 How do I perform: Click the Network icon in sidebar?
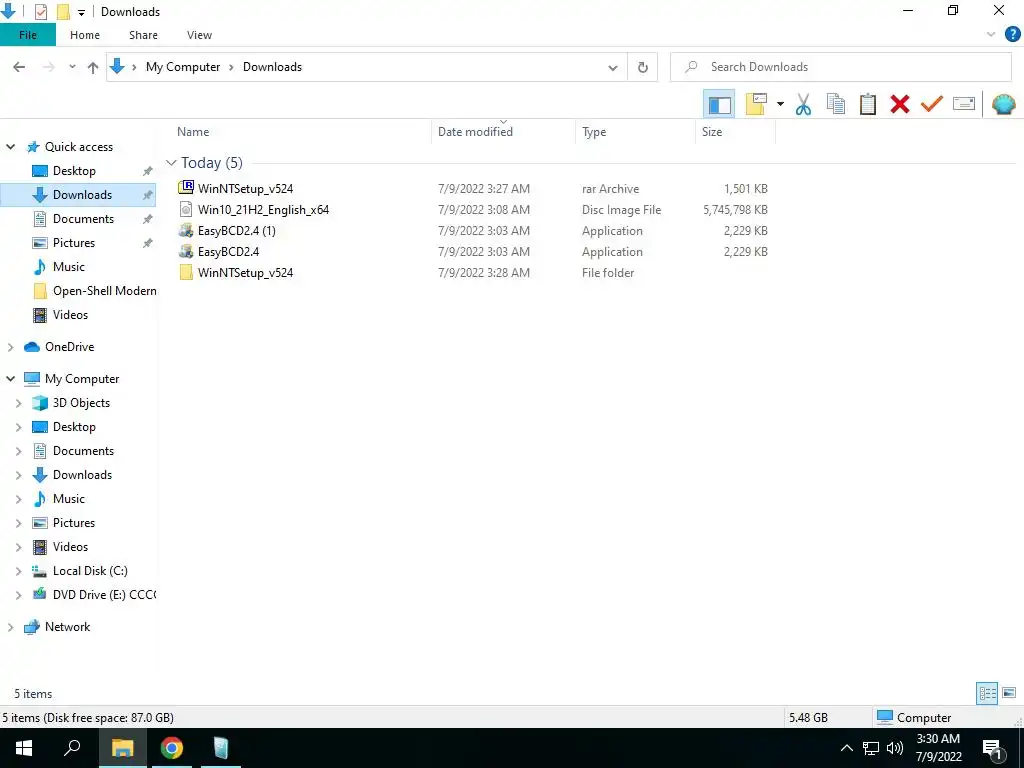click(x=31, y=627)
